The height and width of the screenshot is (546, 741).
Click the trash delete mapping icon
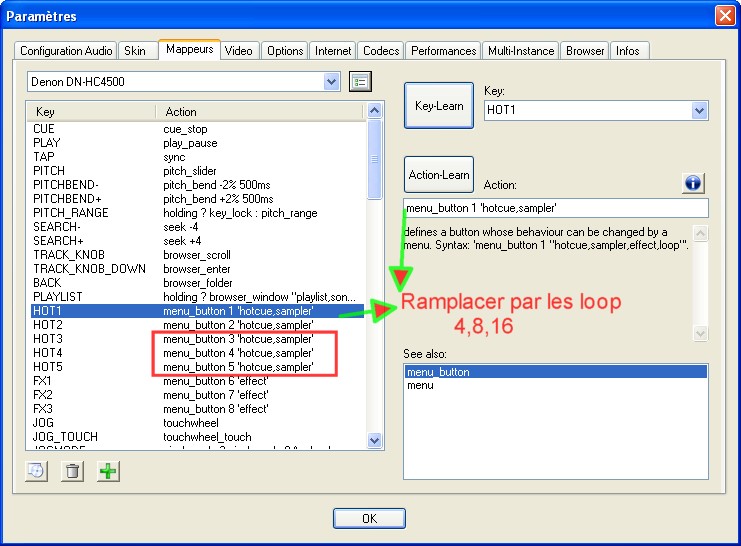(x=71, y=472)
